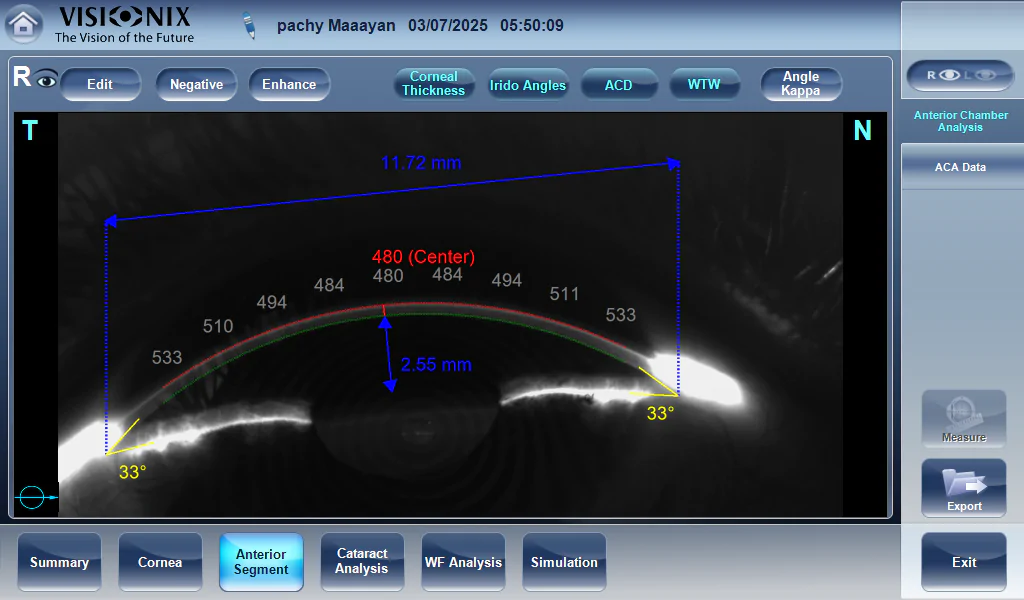
Task: Toggle the WTW measurement display
Action: click(704, 85)
